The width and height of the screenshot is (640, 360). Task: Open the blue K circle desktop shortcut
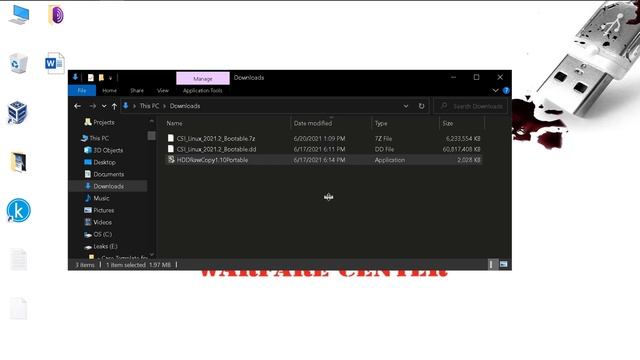(x=18, y=211)
